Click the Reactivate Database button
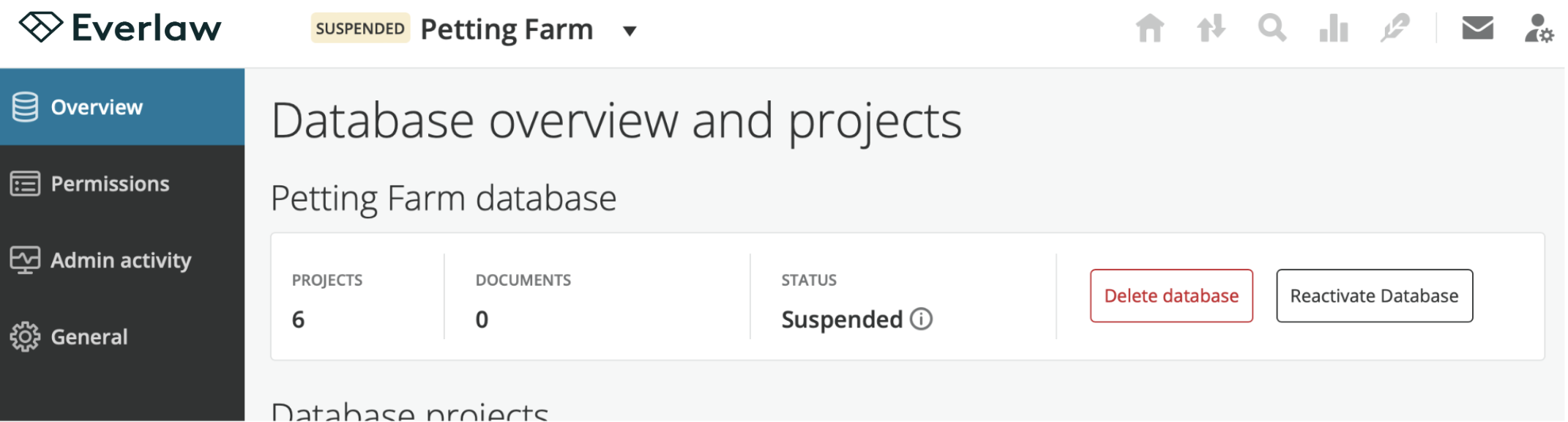 1374,296
